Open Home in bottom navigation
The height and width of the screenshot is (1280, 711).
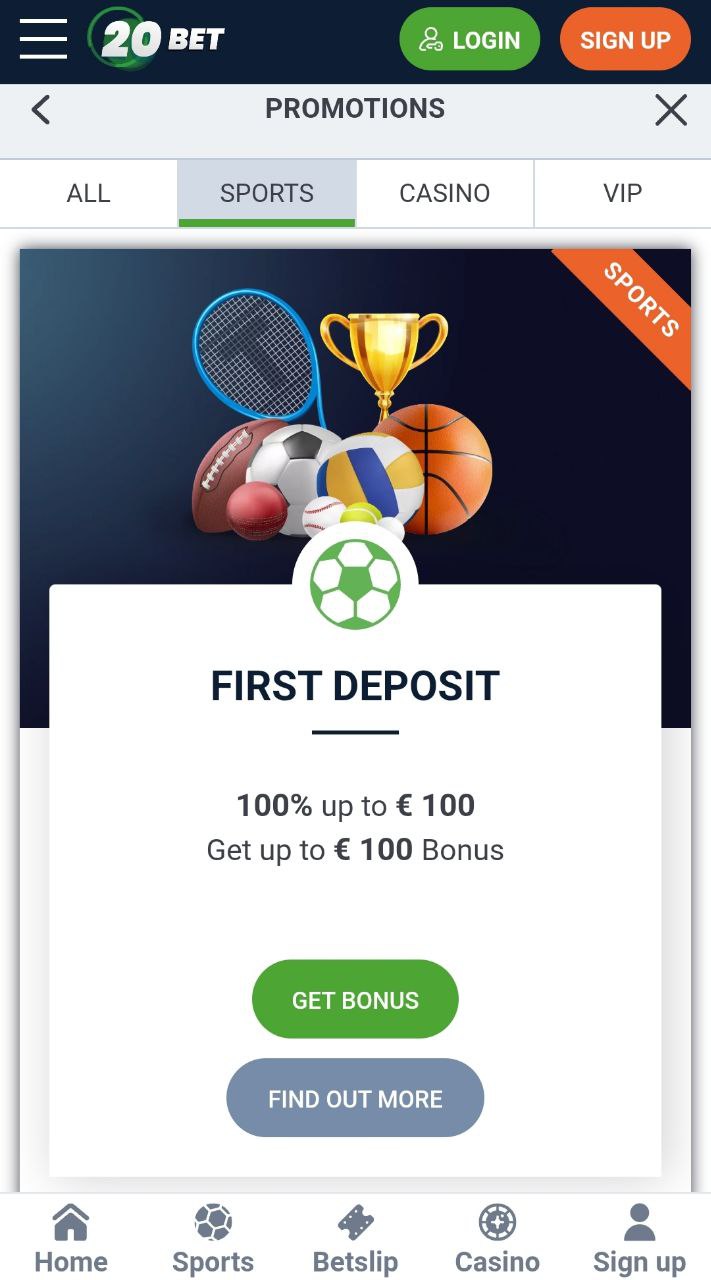click(71, 1240)
